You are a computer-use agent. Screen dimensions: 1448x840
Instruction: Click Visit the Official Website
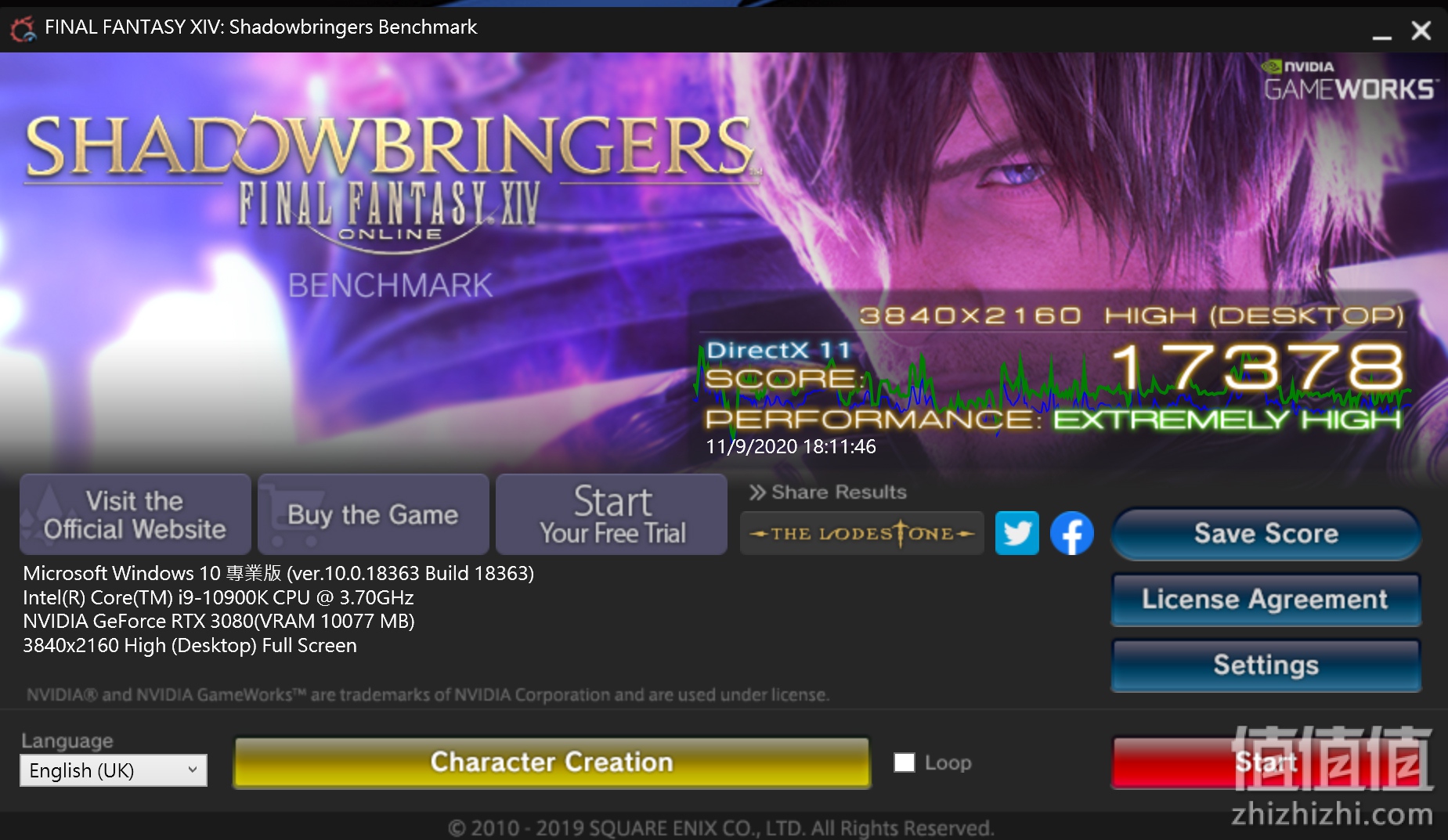135,514
